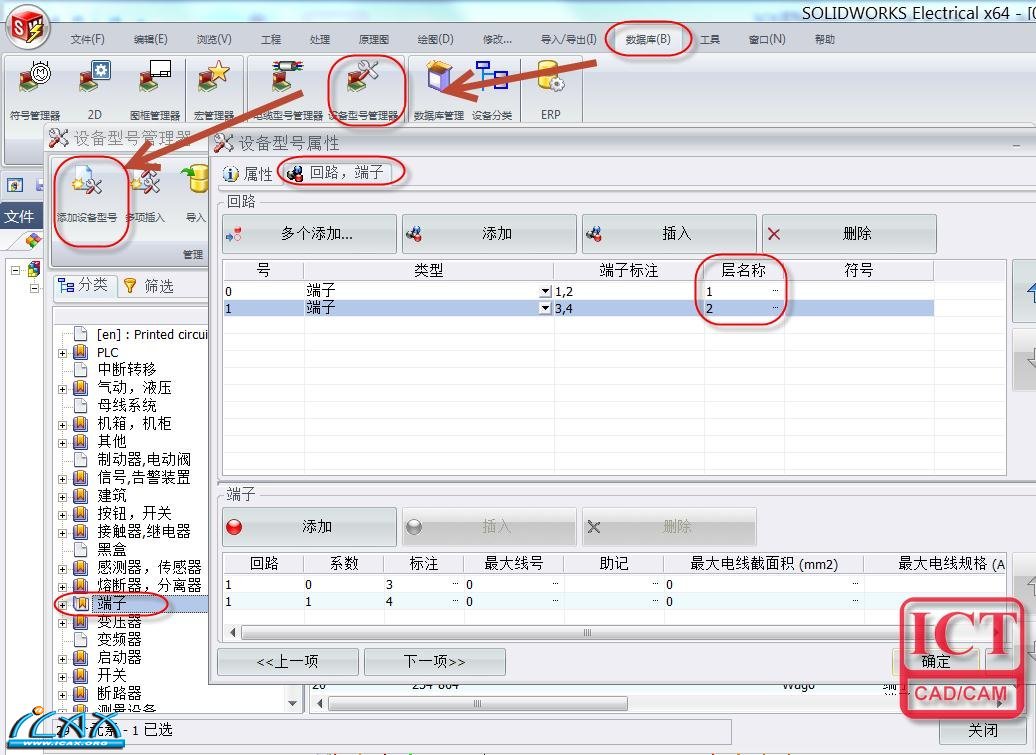Click the red X icon on 删除 in 回路
The height and width of the screenshot is (755, 1036).
coord(774,234)
